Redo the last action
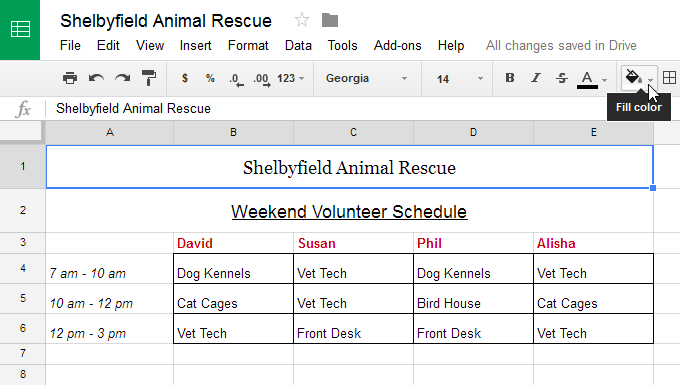 coord(122,78)
